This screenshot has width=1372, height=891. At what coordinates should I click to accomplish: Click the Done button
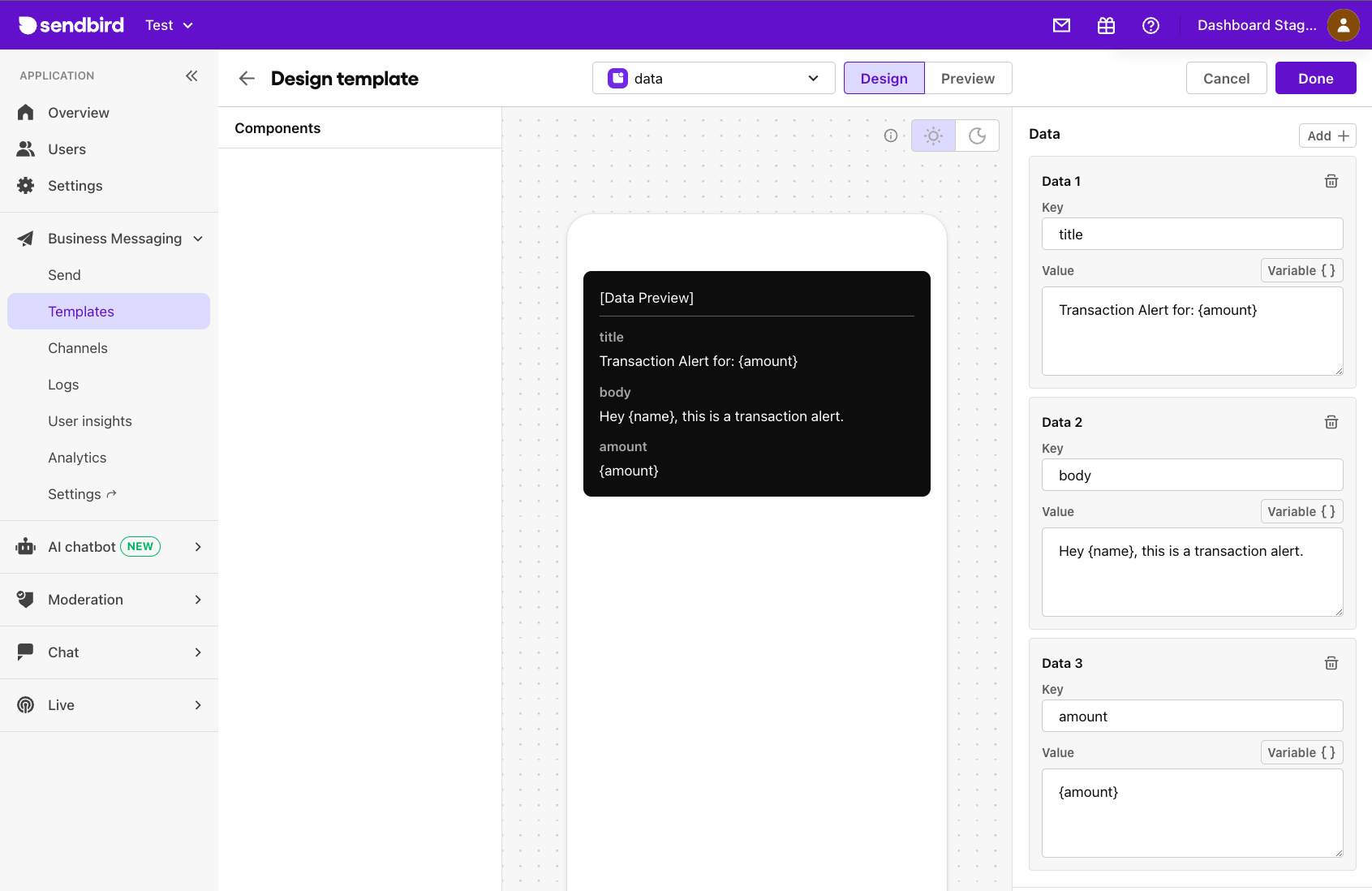point(1315,78)
